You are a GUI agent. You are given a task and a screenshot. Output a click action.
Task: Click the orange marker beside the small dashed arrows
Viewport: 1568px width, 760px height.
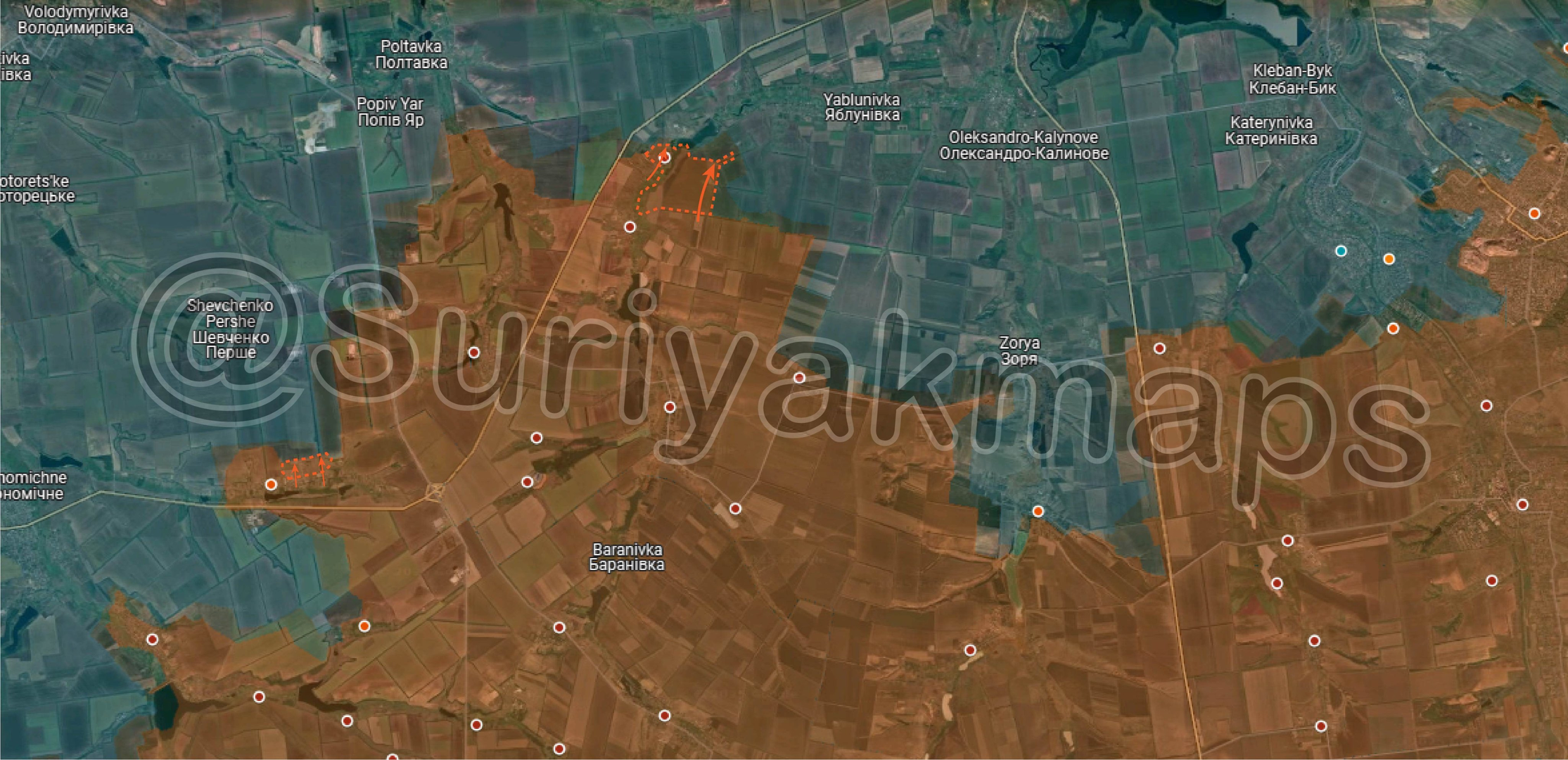coord(271,484)
